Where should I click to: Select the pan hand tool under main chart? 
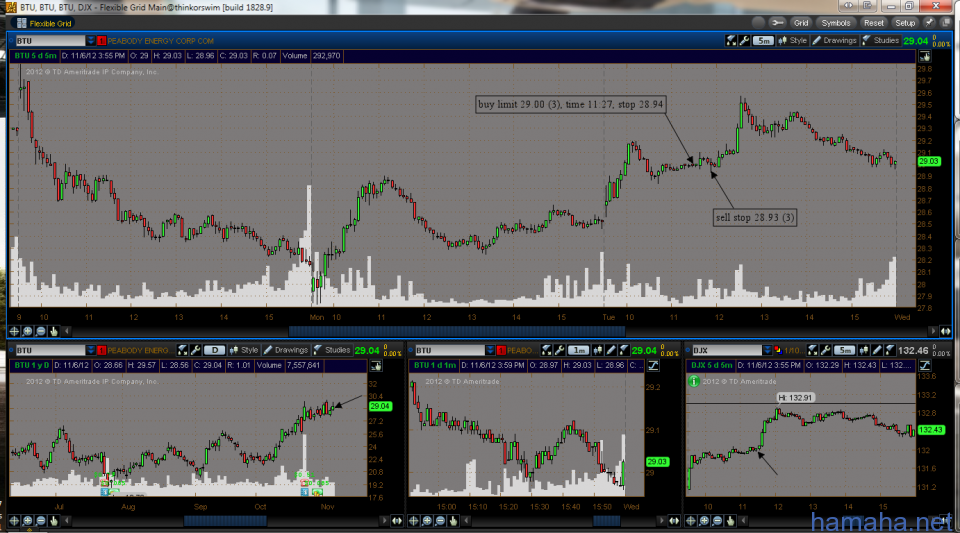54,330
